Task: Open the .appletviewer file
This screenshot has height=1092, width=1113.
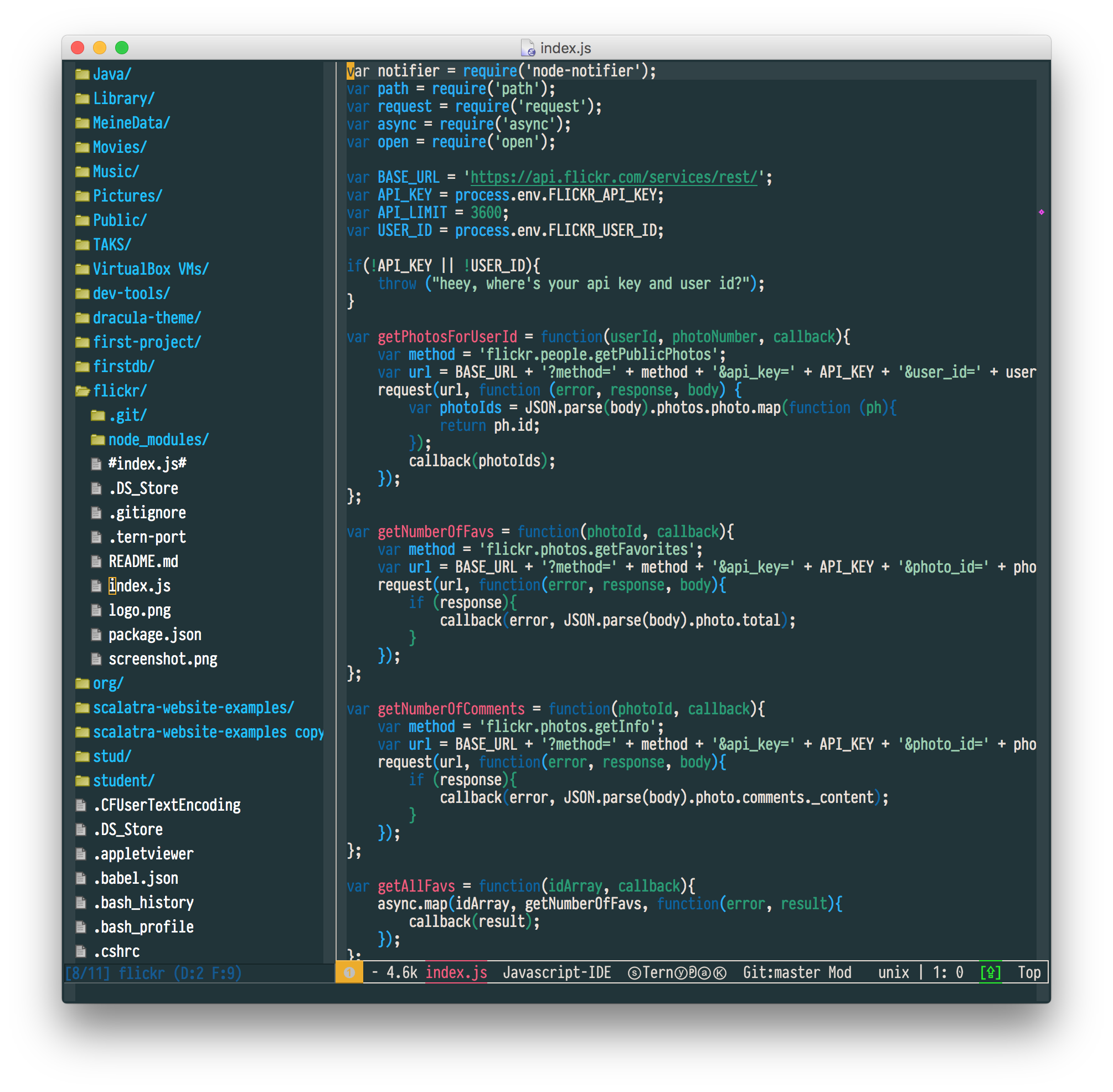Action: point(143,854)
